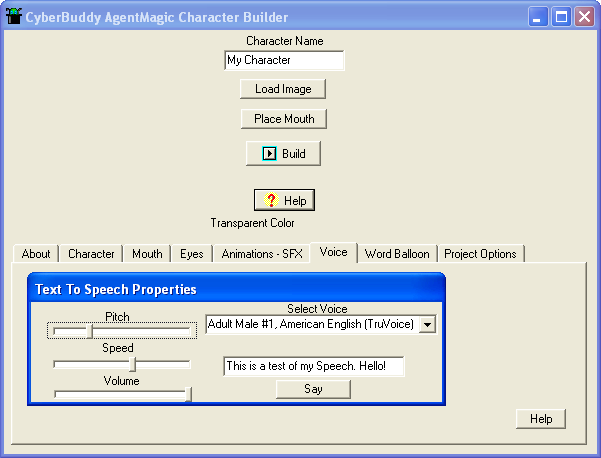Click the CyberBuddy title bar app icon
This screenshot has width=601, height=458.
14,17
